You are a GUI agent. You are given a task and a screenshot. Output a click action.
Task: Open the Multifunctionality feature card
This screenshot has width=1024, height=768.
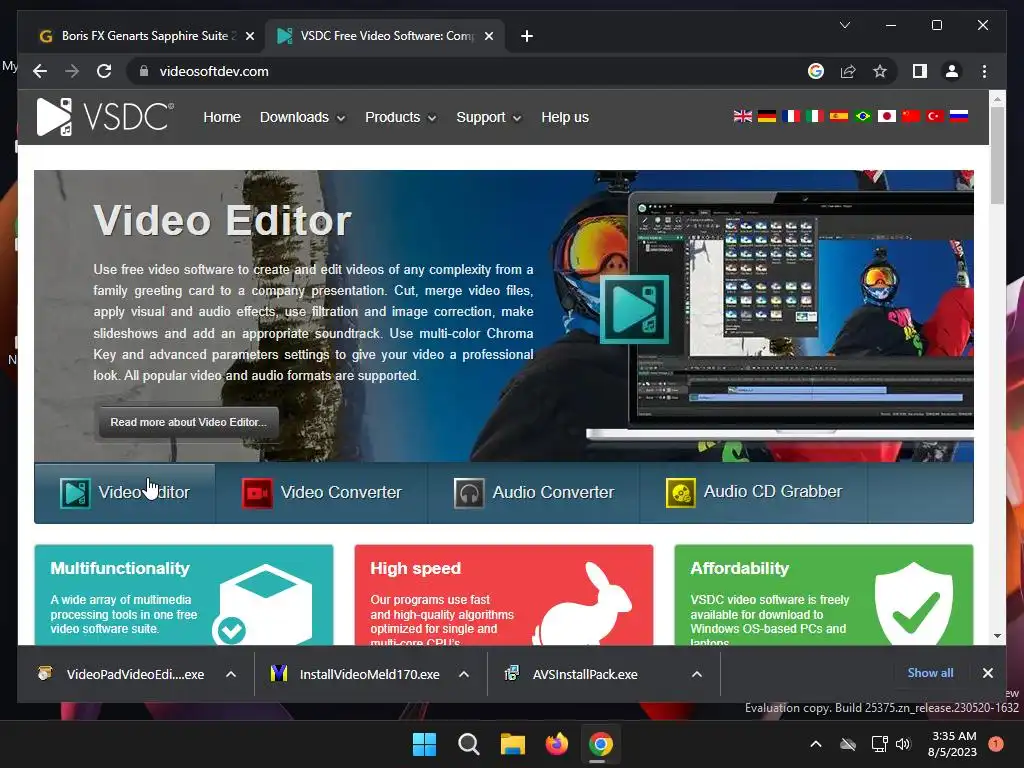point(184,595)
